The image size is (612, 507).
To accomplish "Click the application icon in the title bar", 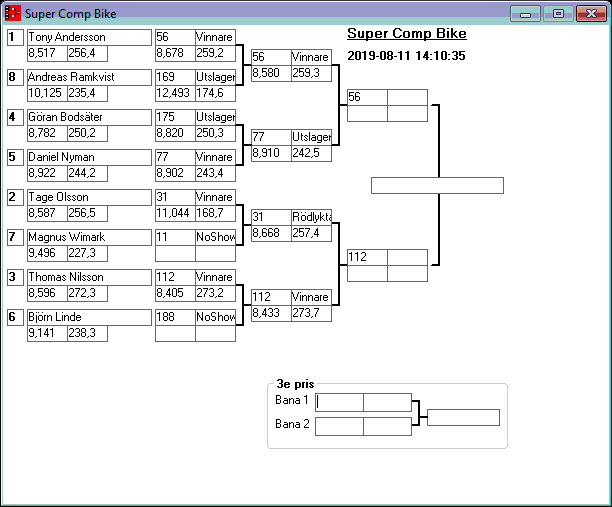I will tap(13, 14).
